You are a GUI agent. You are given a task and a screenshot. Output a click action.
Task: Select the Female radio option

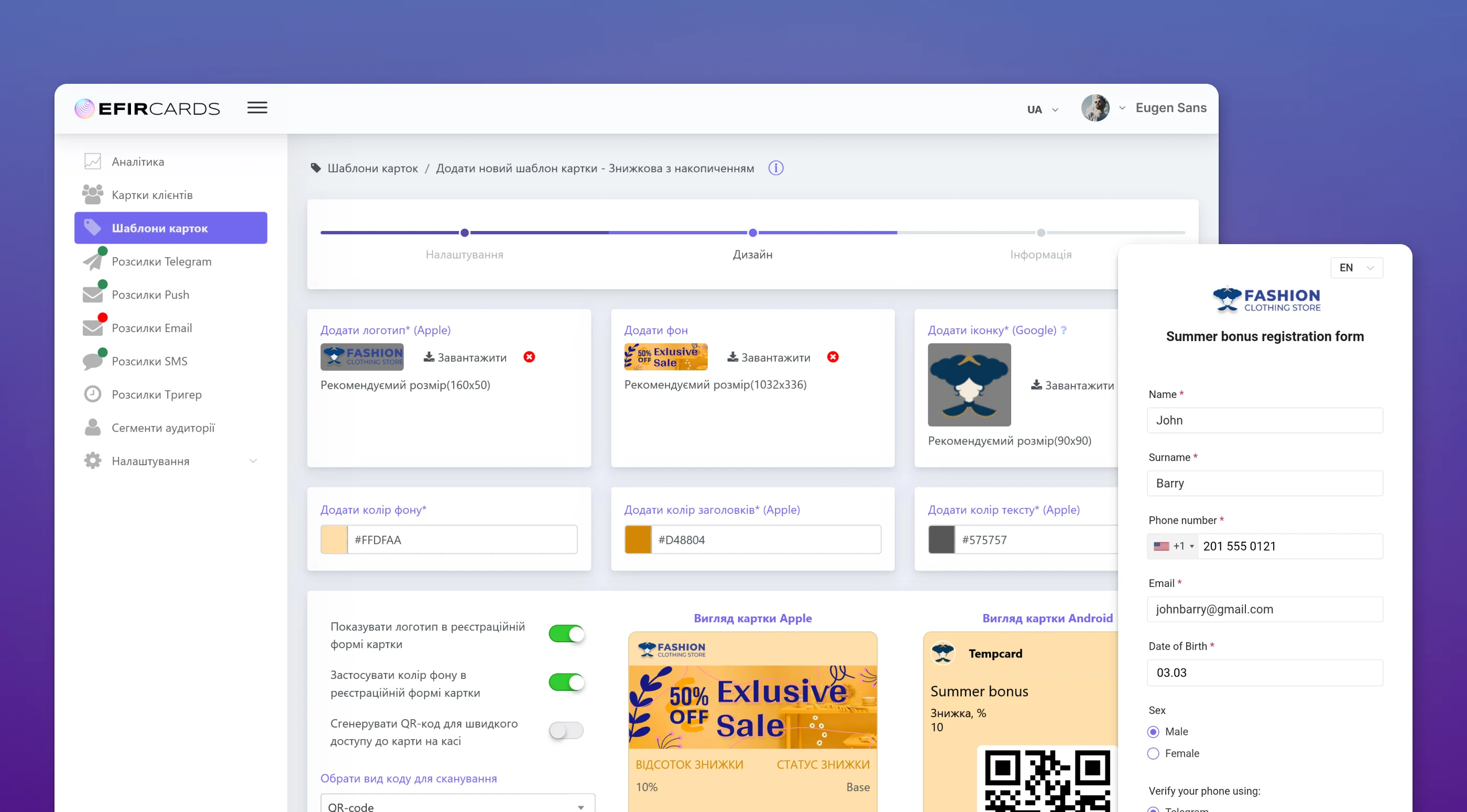coord(1153,753)
